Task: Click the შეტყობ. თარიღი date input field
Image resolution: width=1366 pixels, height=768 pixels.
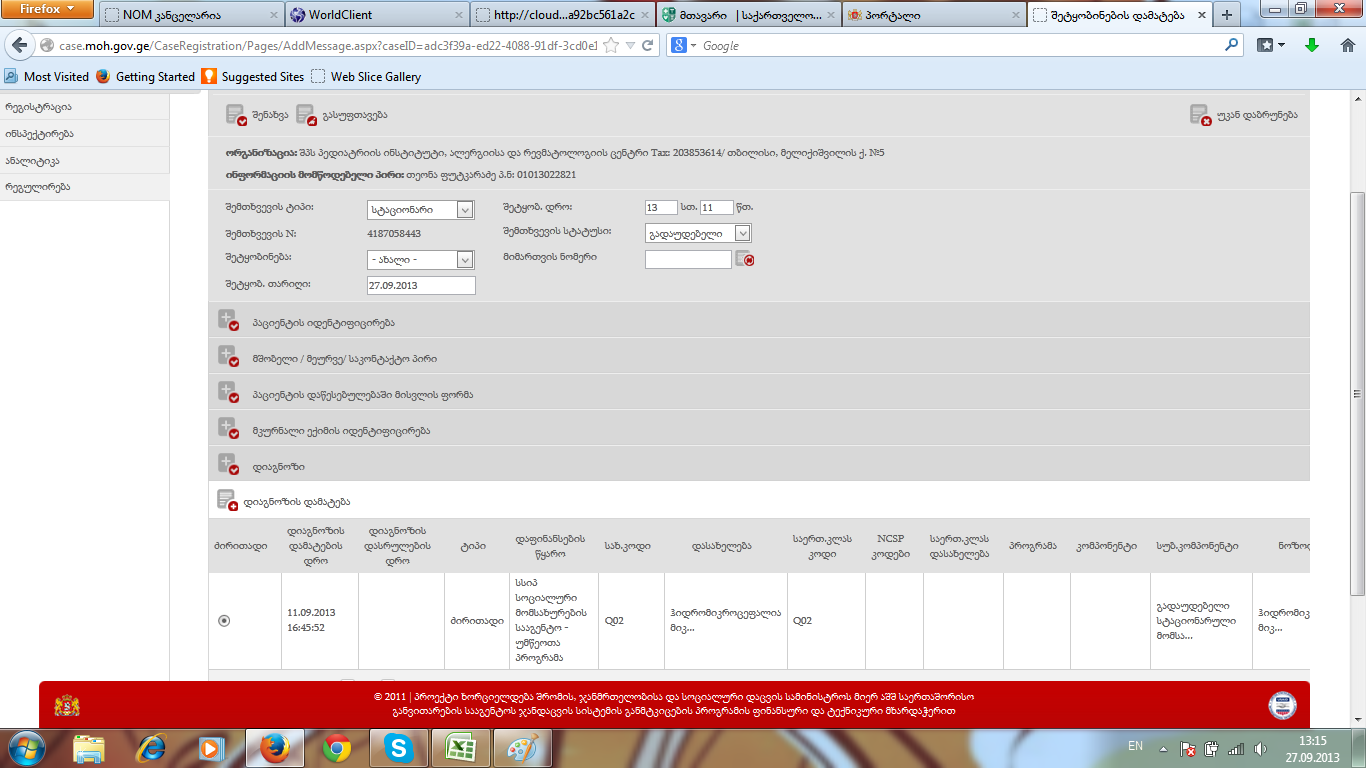Action: point(420,285)
